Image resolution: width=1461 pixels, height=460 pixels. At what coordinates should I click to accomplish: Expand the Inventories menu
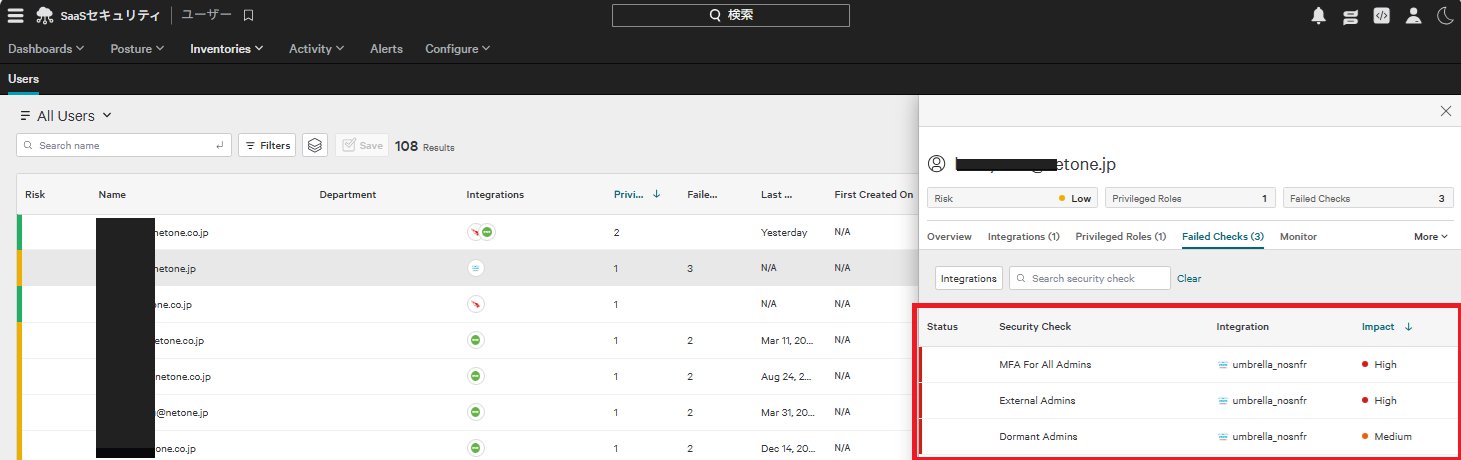tap(226, 49)
